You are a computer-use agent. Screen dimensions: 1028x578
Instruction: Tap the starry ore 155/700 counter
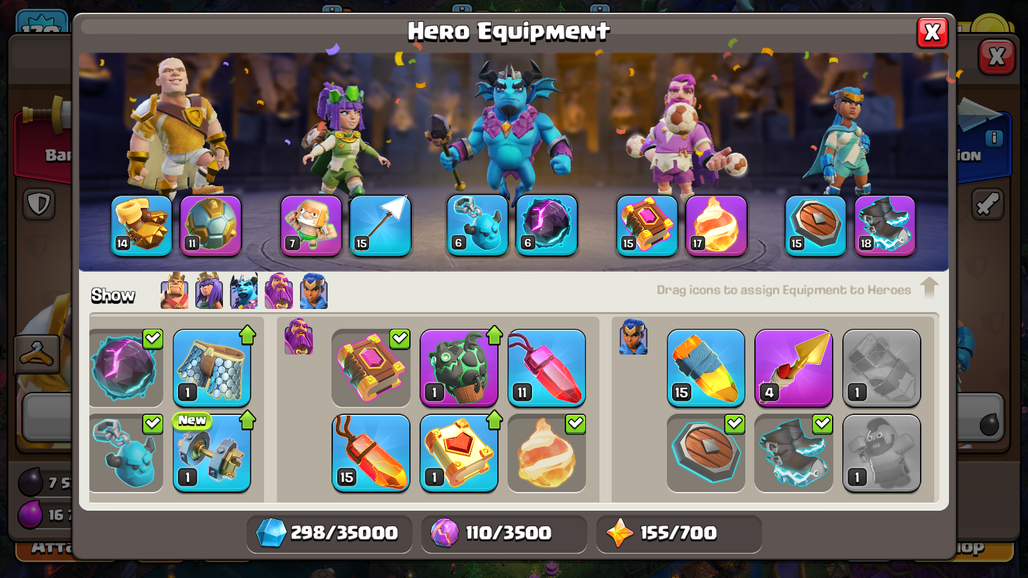point(679,533)
